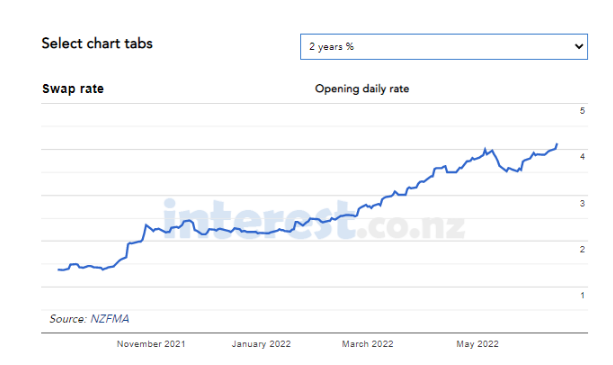Viewport: 613px width, 365px height.
Task: Click the 'Swap rate' chart title
Action: click(x=73, y=89)
